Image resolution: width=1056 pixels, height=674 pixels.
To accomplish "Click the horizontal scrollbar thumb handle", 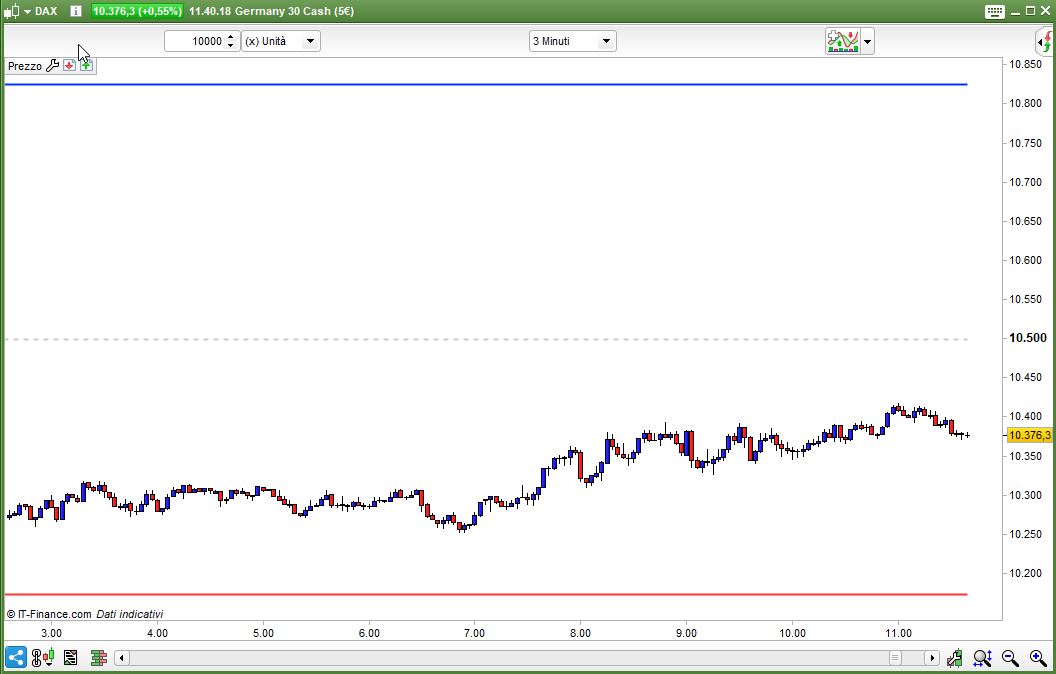I will coord(895,658).
